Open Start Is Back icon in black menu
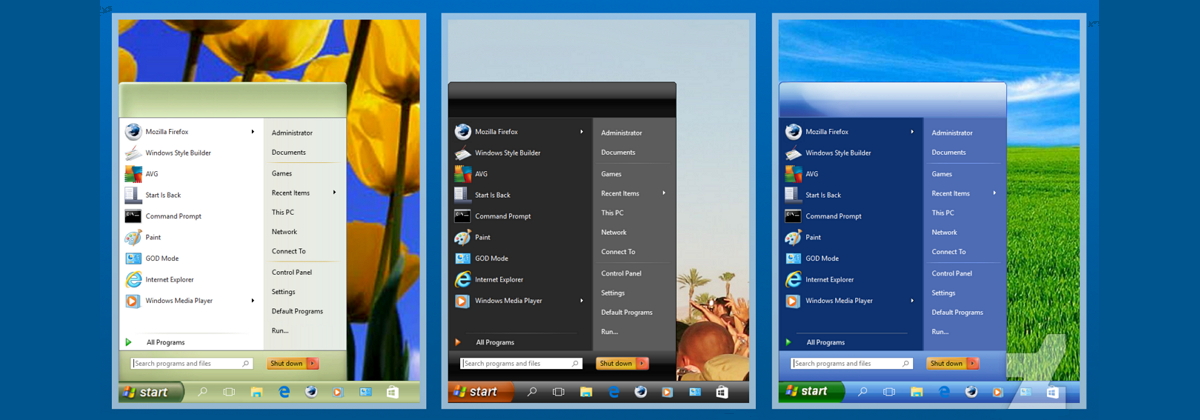1200x420 pixels. [x=462, y=195]
